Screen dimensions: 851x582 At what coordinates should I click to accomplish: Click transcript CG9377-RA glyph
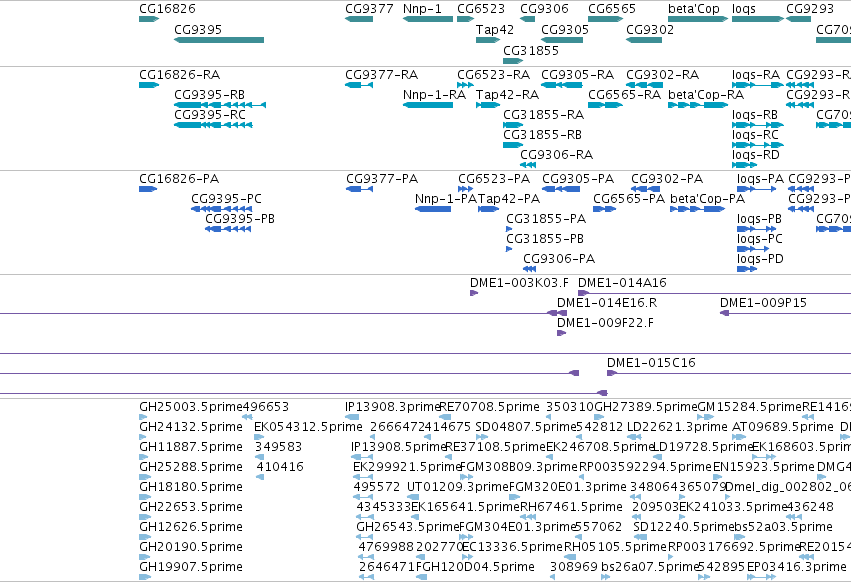(x=359, y=85)
